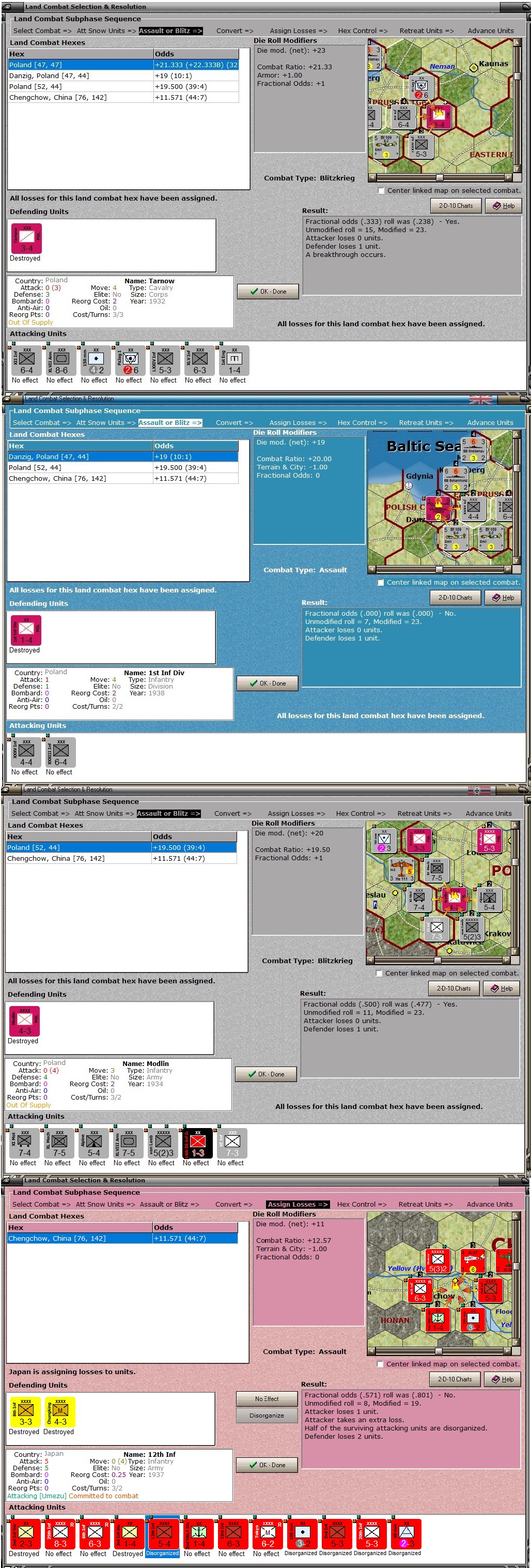Select the XLVII Arm 8-6 armor unit
This screenshot has height=1568, width=531.
coord(61,361)
